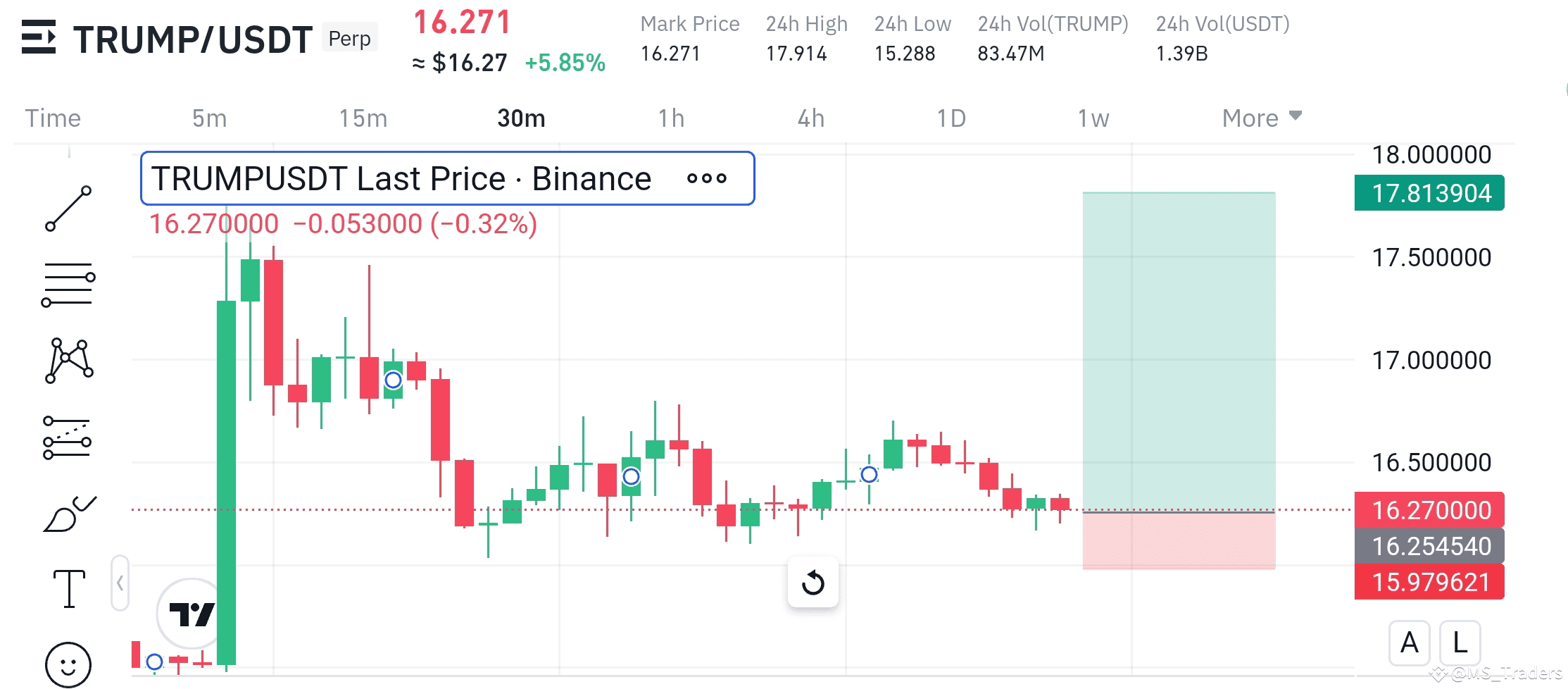Open the TRUMPUSDT legend more options menu

[x=708, y=178]
